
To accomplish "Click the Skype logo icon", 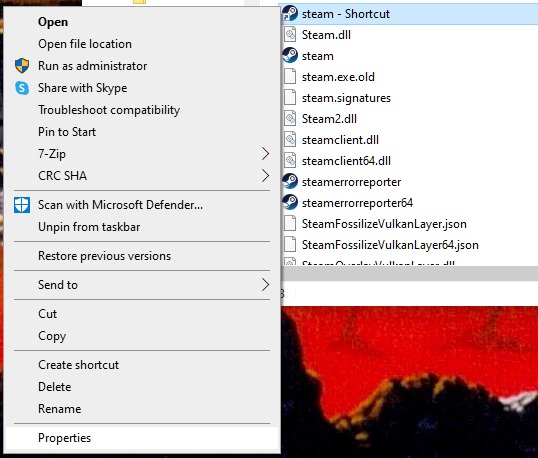I will tap(22, 88).
